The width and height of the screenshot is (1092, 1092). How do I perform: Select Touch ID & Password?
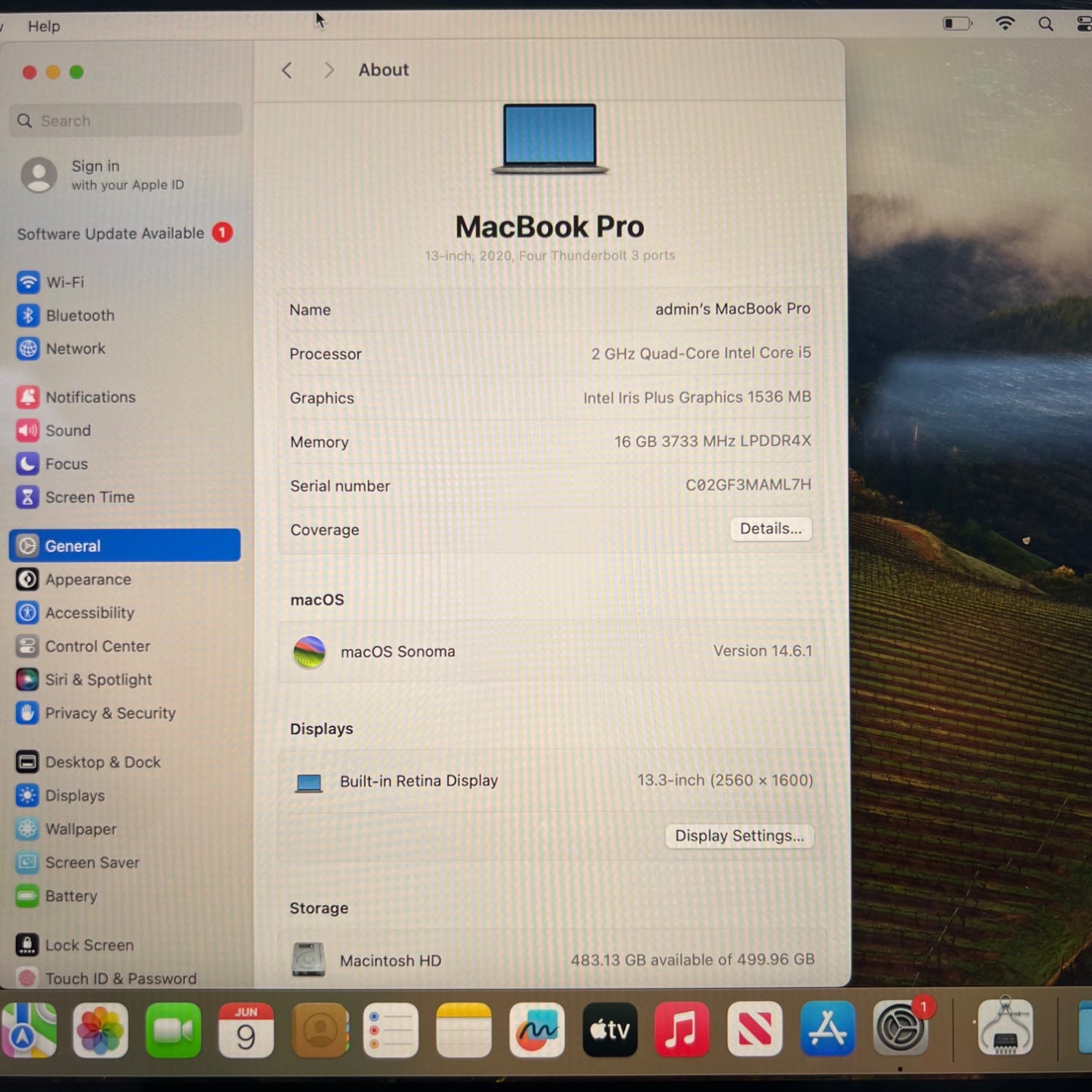point(107,978)
